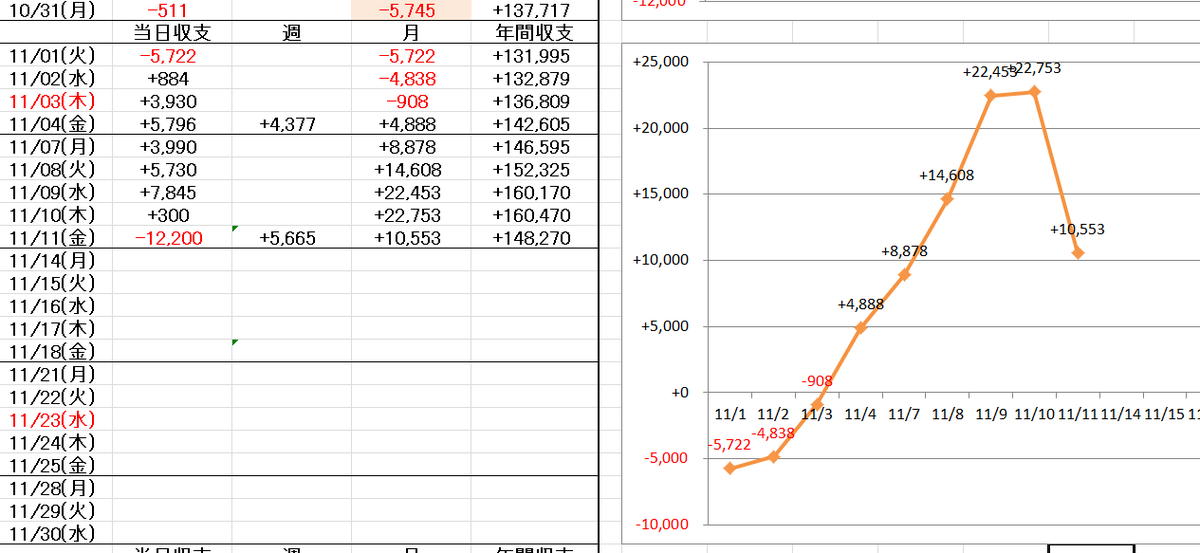Screen dimensions: 1200x553
Task: Click the chart's +25,000 axis label
Action: coord(661,62)
